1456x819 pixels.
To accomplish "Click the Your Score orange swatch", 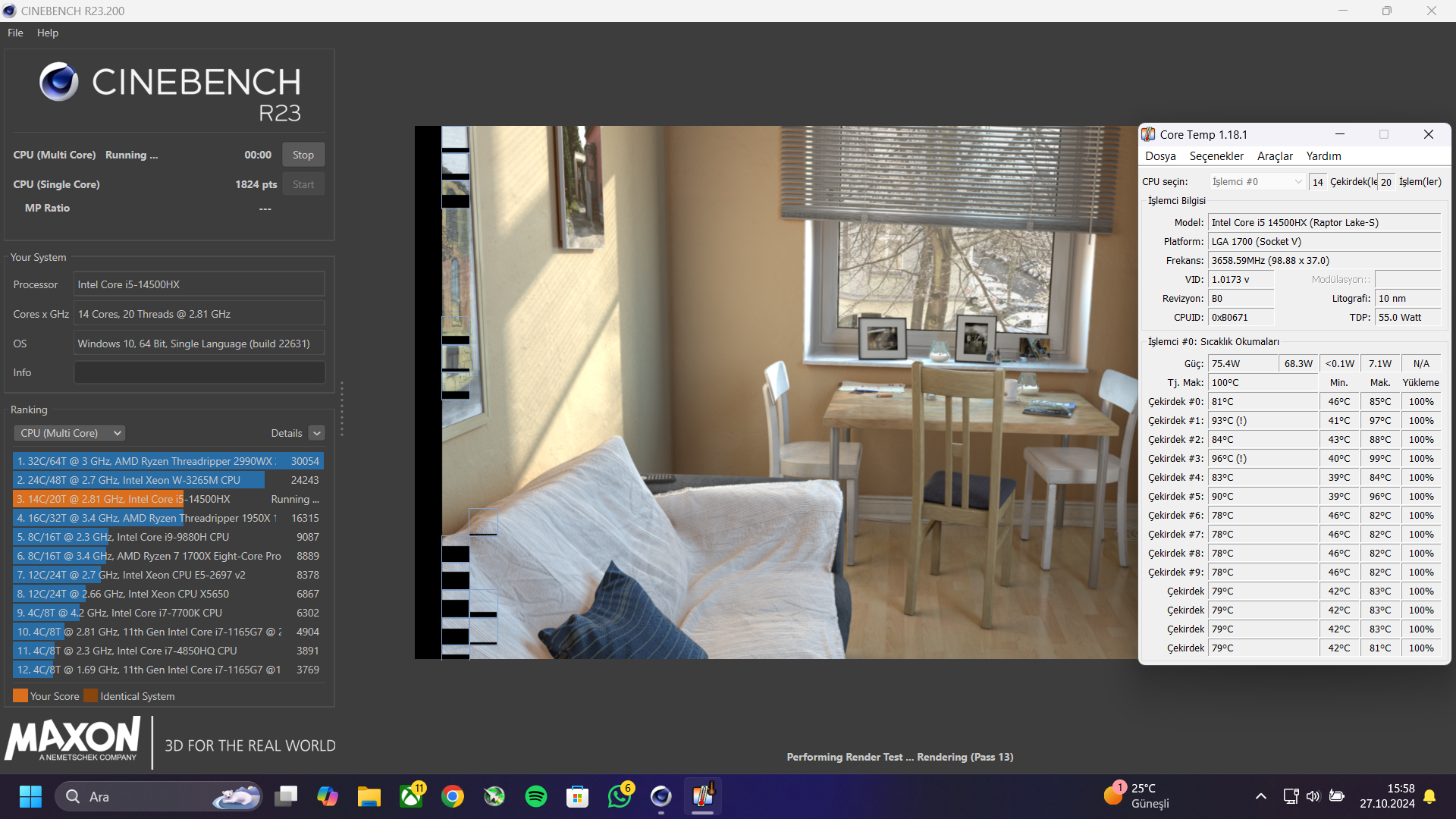I will 20,696.
